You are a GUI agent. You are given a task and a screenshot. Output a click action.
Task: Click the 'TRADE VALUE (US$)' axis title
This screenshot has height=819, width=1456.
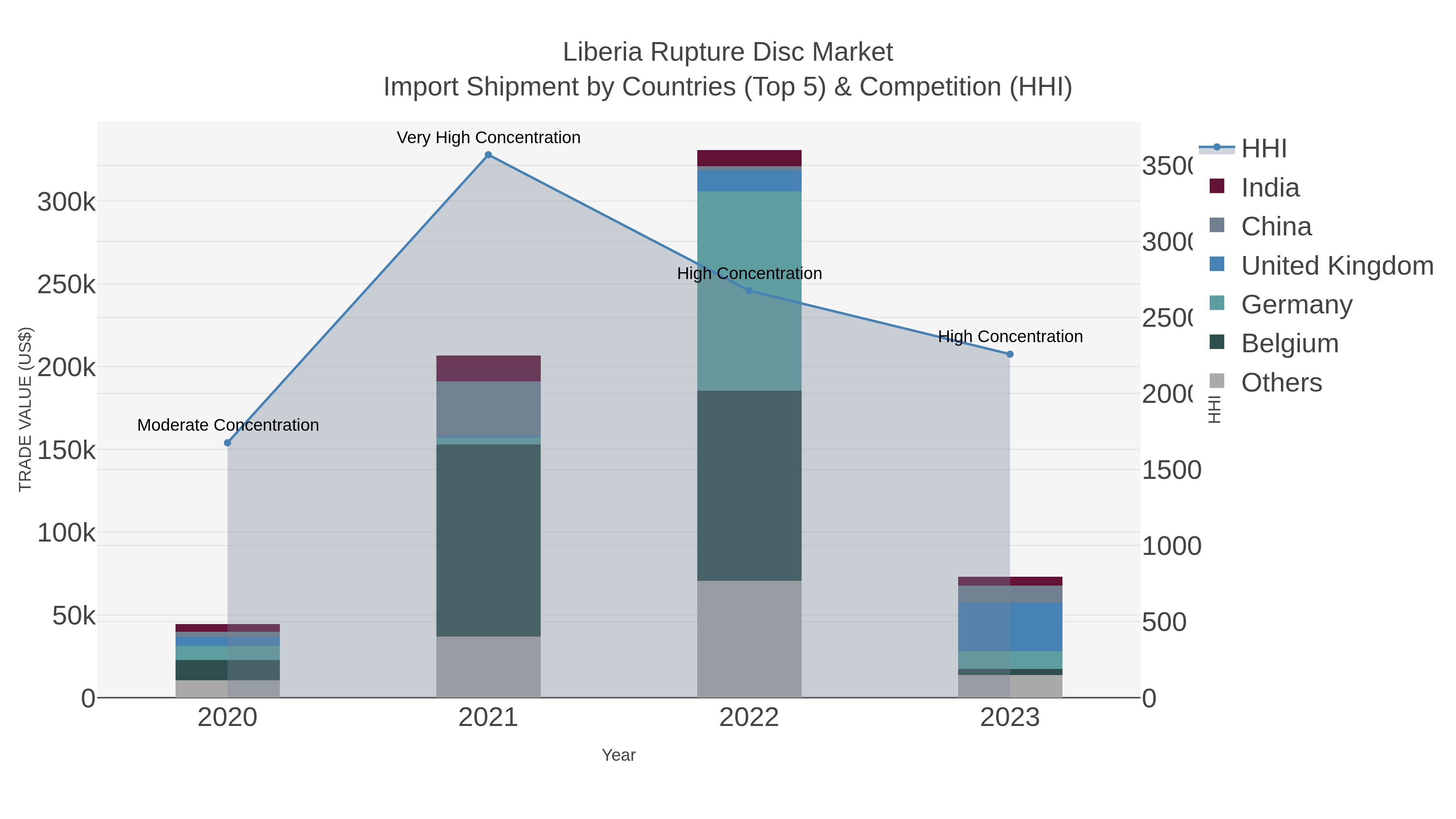coord(25,409)
